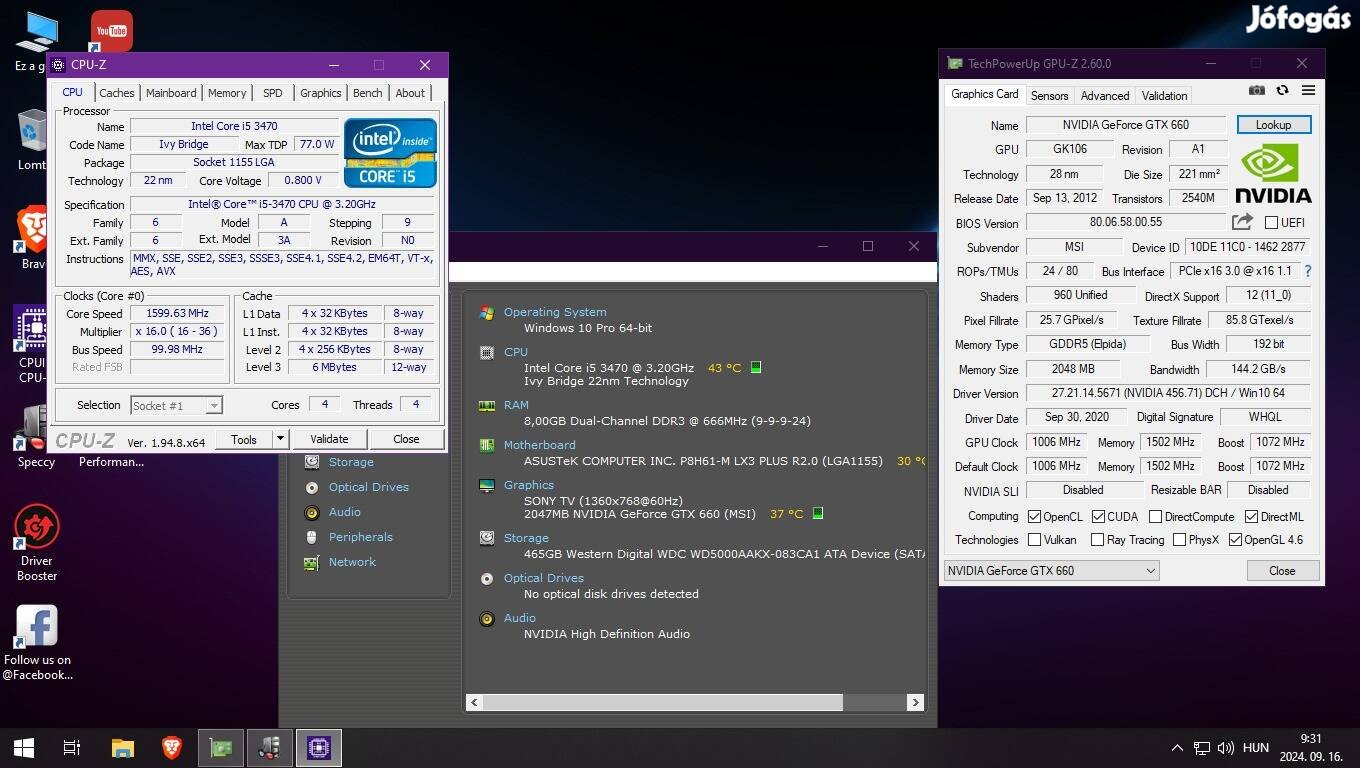Open File Explorer from the taskbar

[x=122, y=747]
